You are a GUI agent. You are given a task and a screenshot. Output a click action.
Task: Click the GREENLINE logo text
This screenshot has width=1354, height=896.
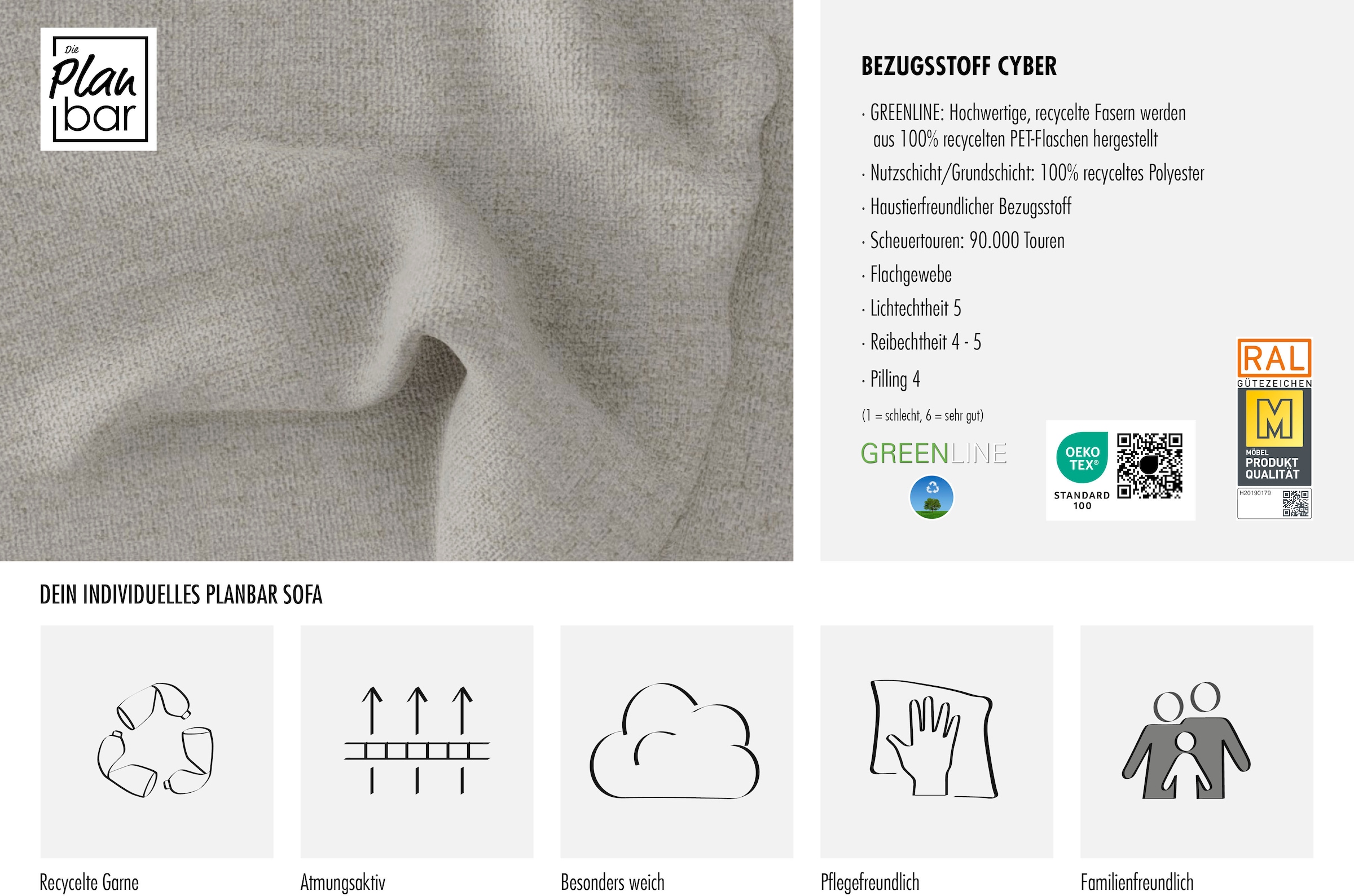(x=933, y=454)
